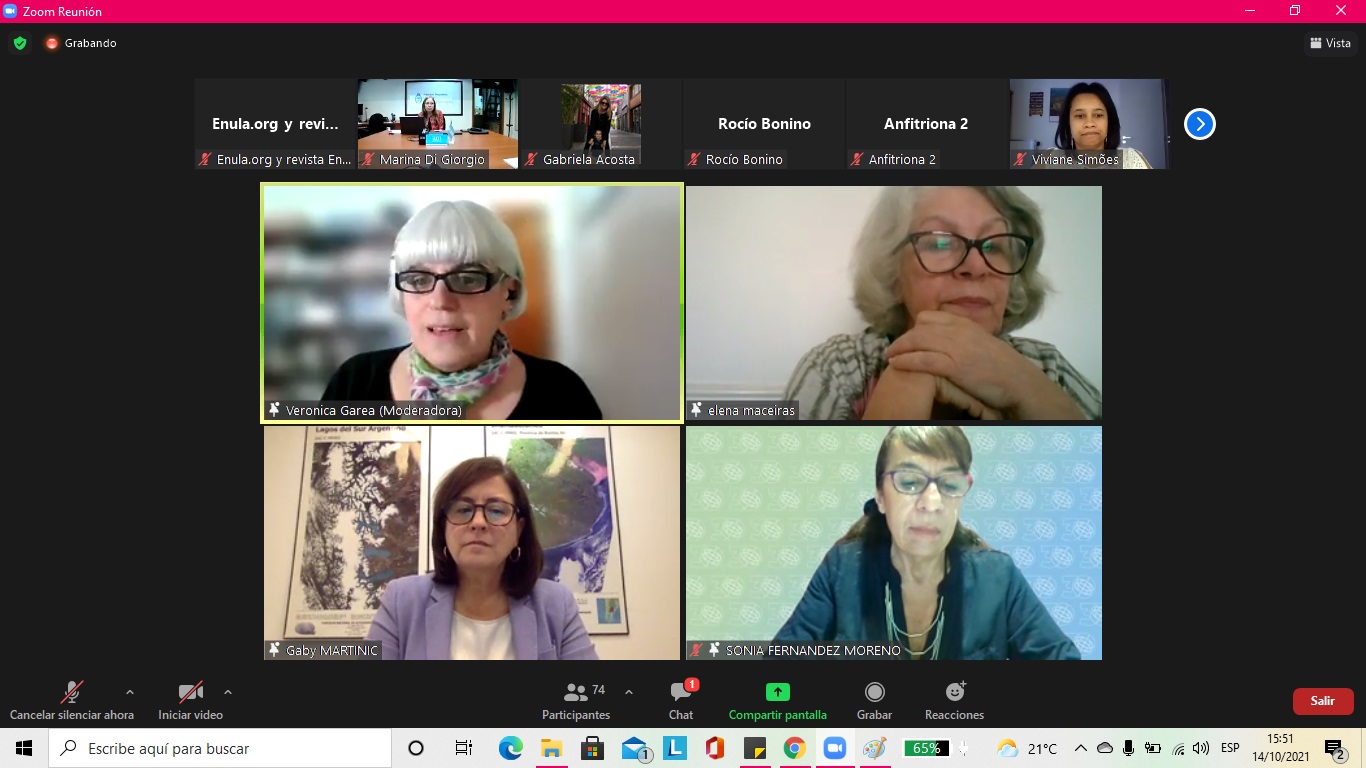This screenshot has height=768, width=1366.
Task: Expand audio options arrow beside microphone
Action: click(x=130, y=692)
